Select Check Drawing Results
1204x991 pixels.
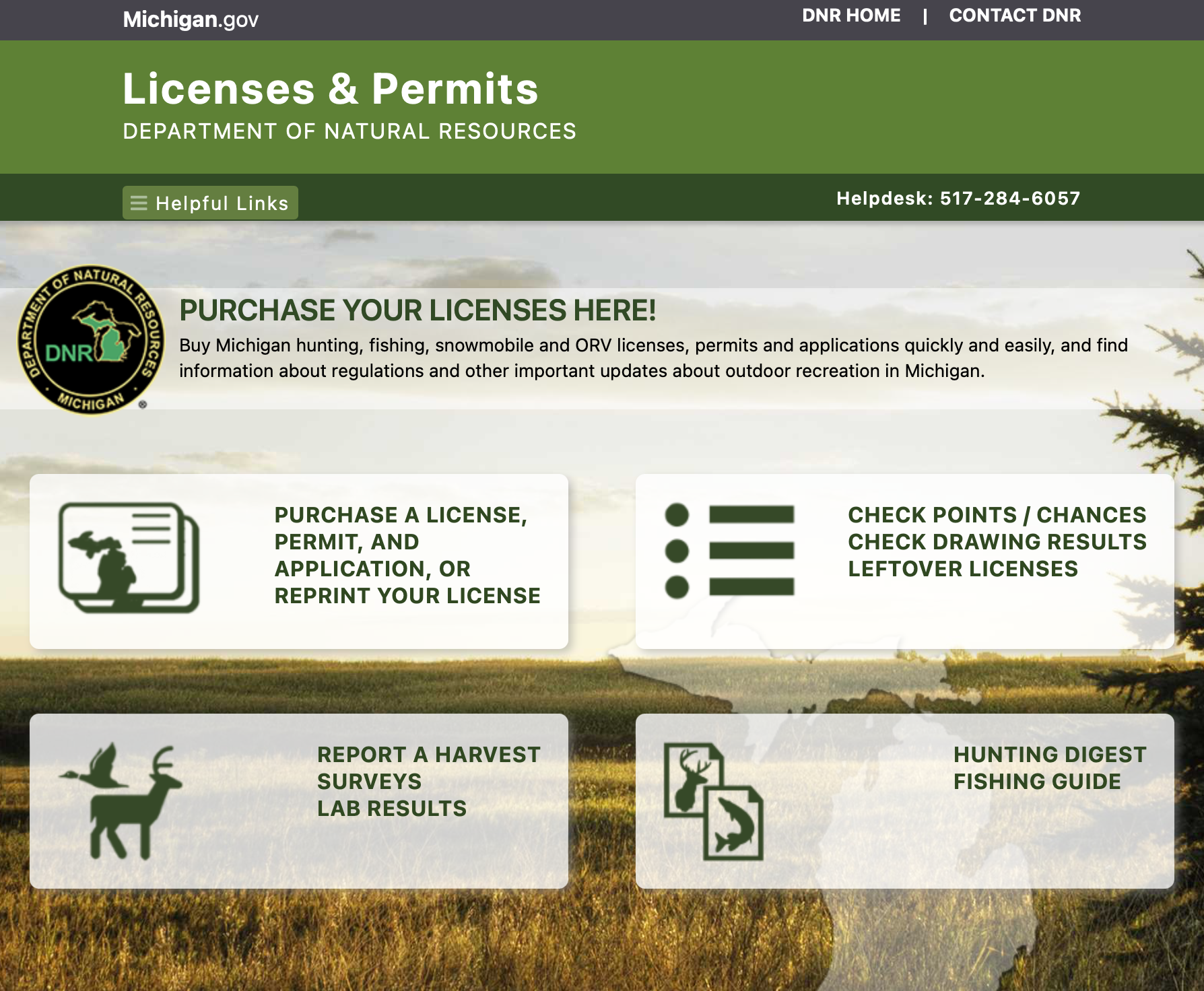997,542
